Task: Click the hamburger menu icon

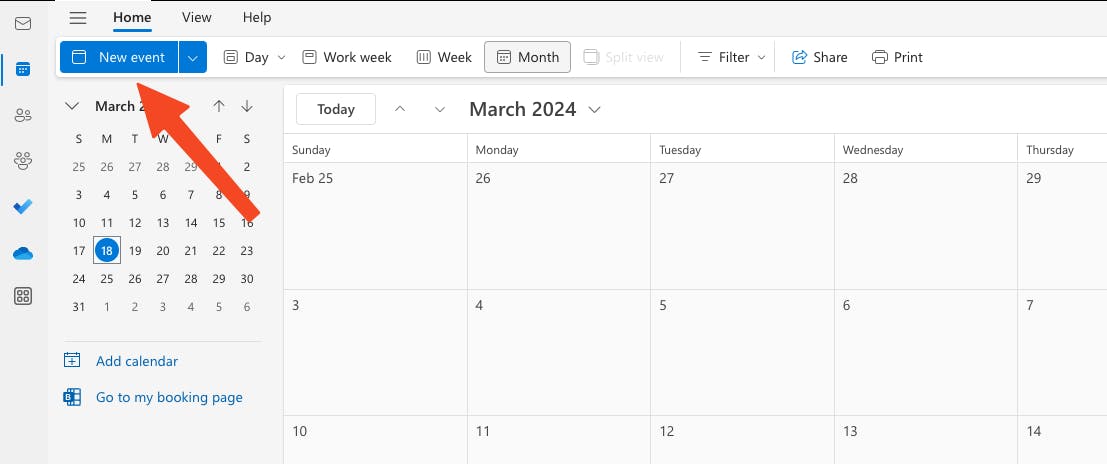Action: [x=78, y=18]
